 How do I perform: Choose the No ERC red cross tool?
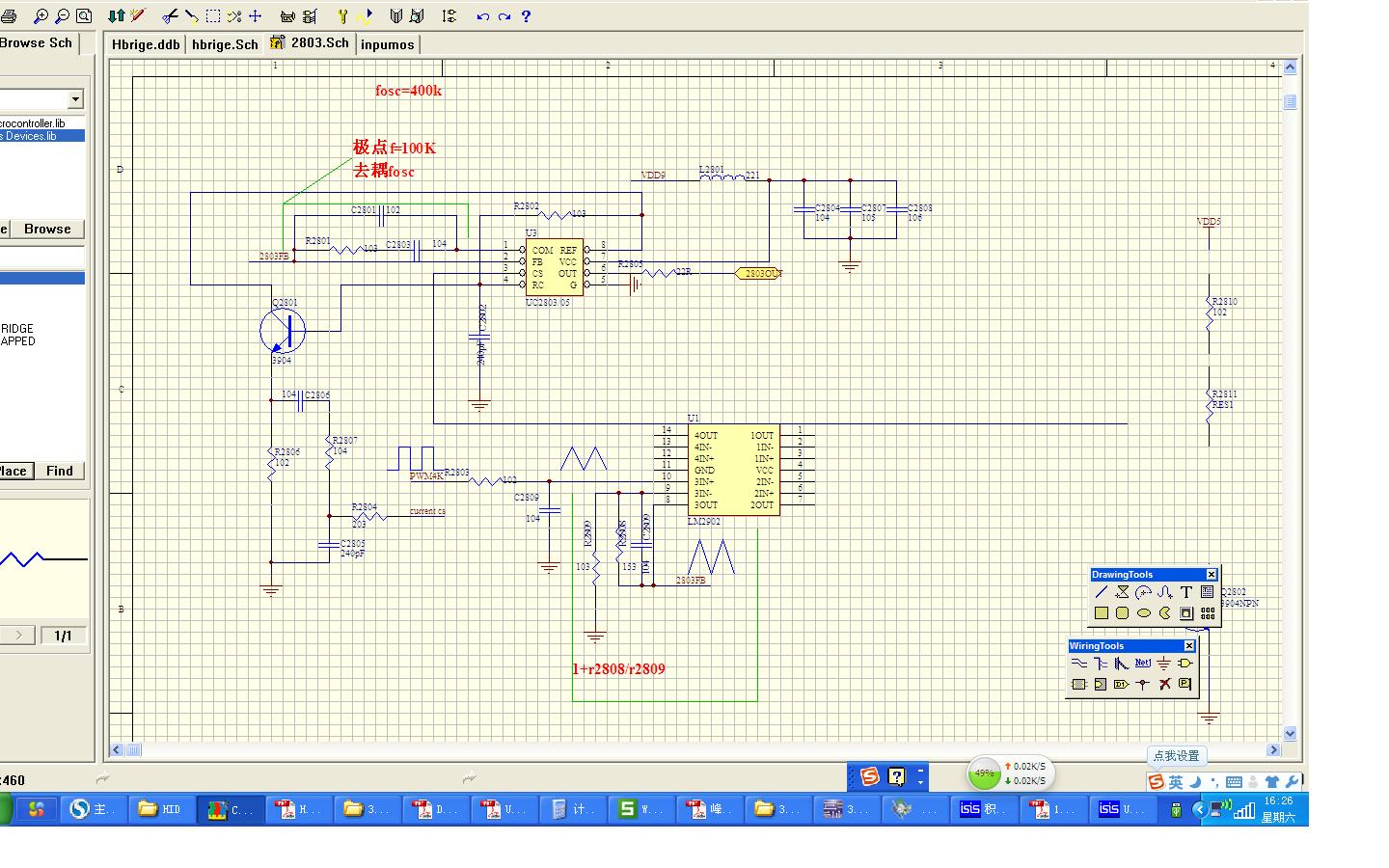[x=1164, y=685]
